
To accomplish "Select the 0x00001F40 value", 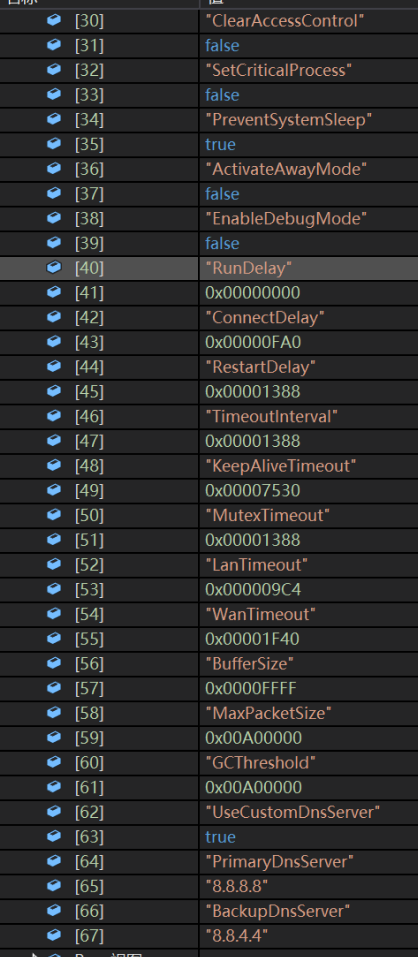I will (252, 639).
